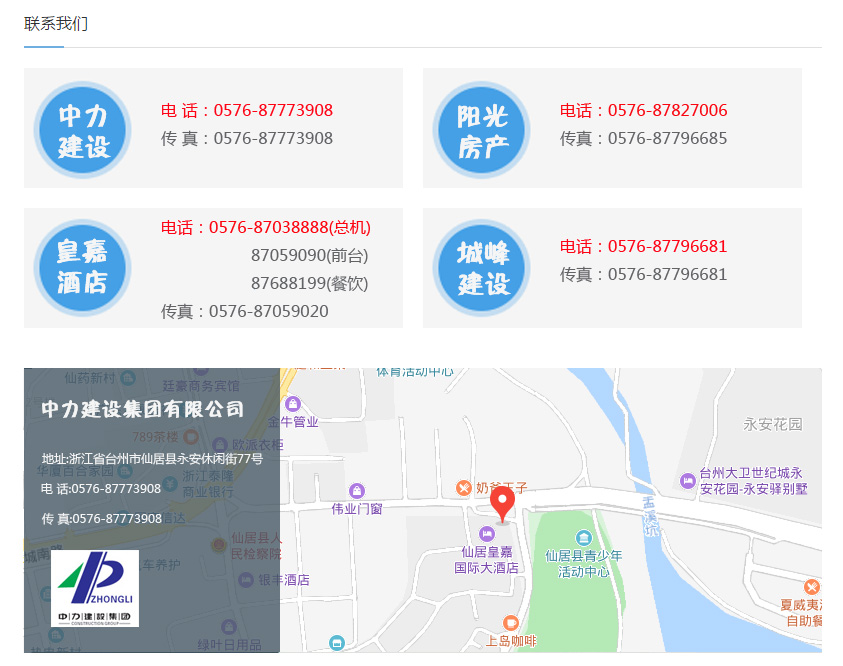This screenshot has width=843, height=666.
Task: Click the red location pin on map
Action: point(502,504)
